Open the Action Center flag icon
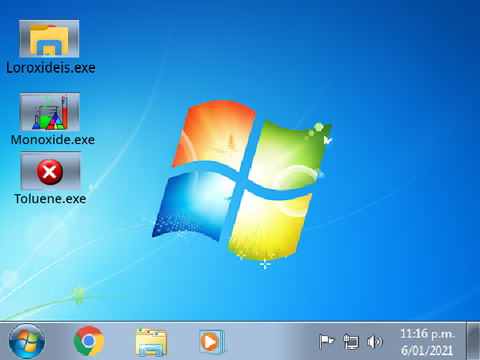Viewport: 480px width, 360px height. 326,341
